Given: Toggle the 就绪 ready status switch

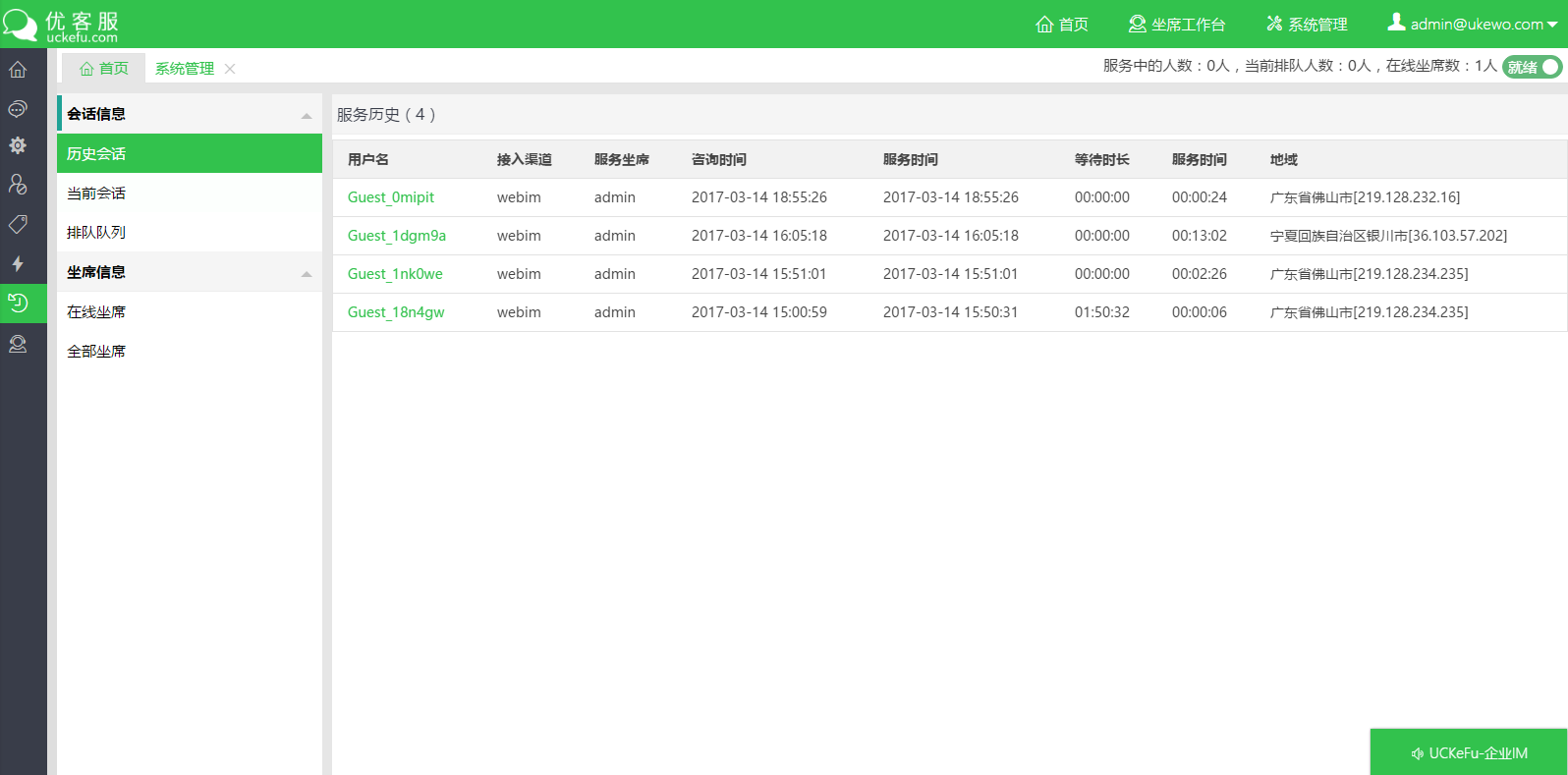Looking at the screenshot, I should 1532,67.
